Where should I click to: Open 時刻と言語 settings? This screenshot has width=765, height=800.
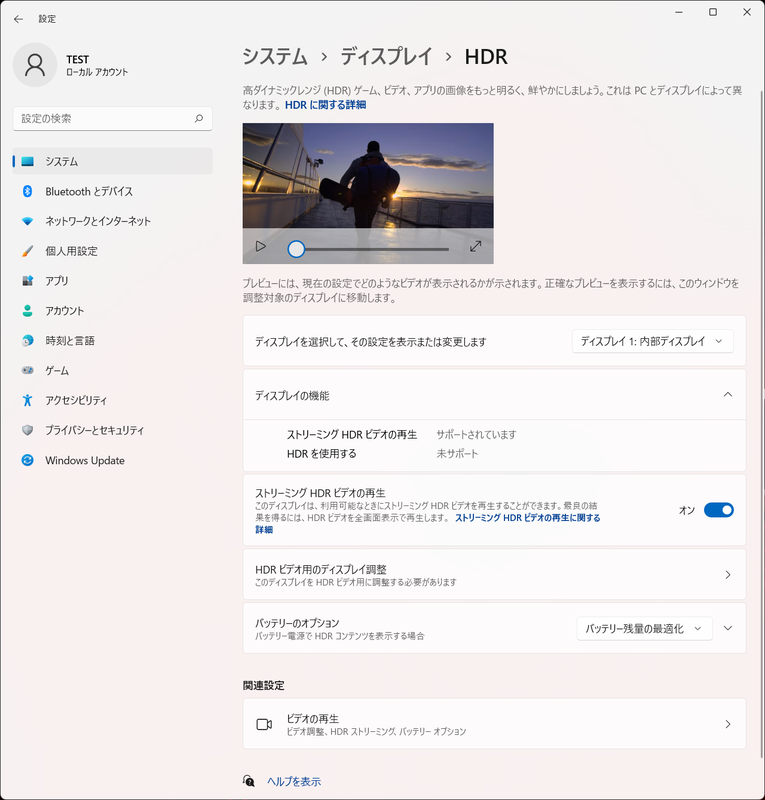tap(112, 340)
